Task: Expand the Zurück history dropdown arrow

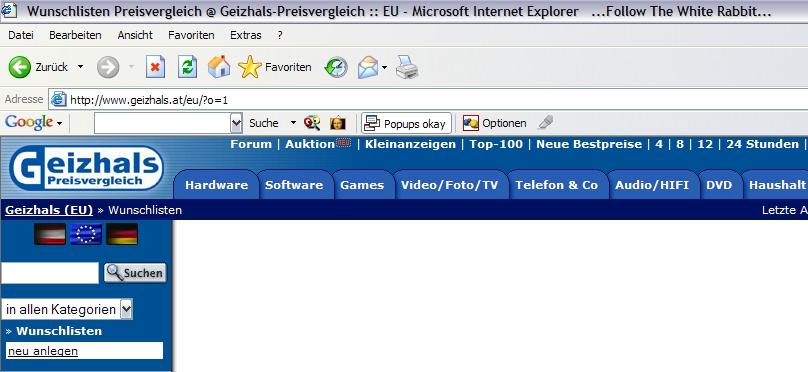Action: (80, 67)
